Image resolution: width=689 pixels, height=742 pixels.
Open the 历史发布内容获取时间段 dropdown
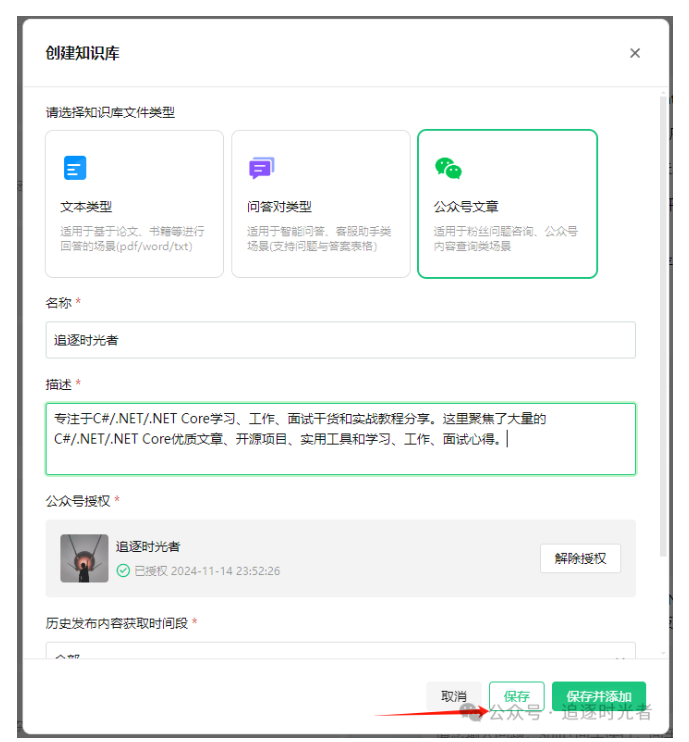point(340,652)
